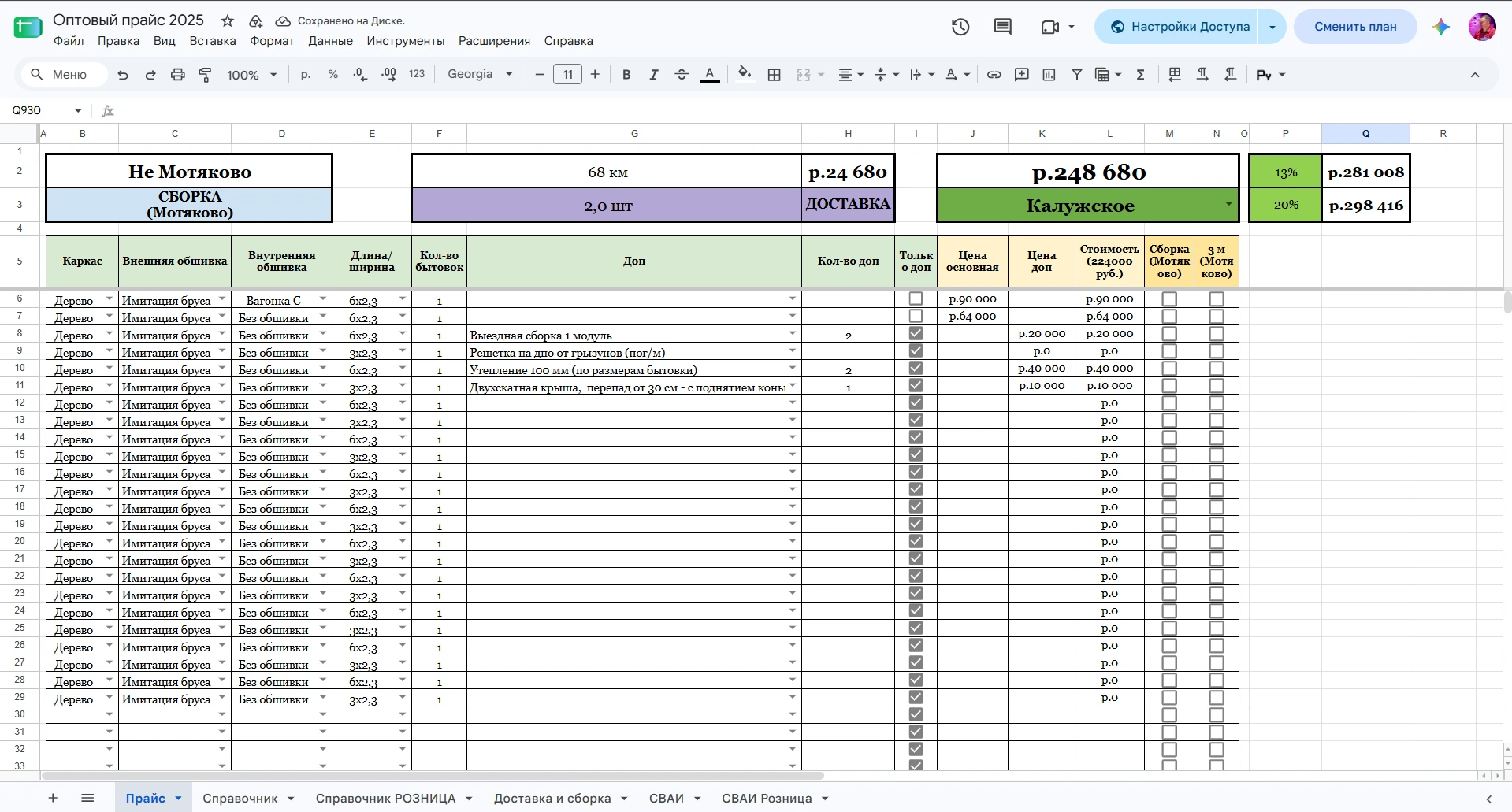The width and height of the screenshot is (1512, 812).
Task: Expand the Вагонка С dropdown in row 6
Action: click(323, 298)
